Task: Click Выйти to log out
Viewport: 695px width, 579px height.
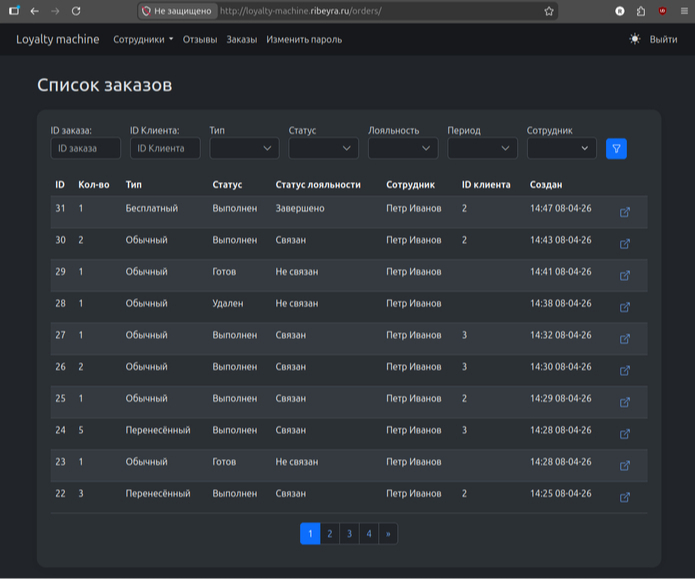Action: coord(663,40)
